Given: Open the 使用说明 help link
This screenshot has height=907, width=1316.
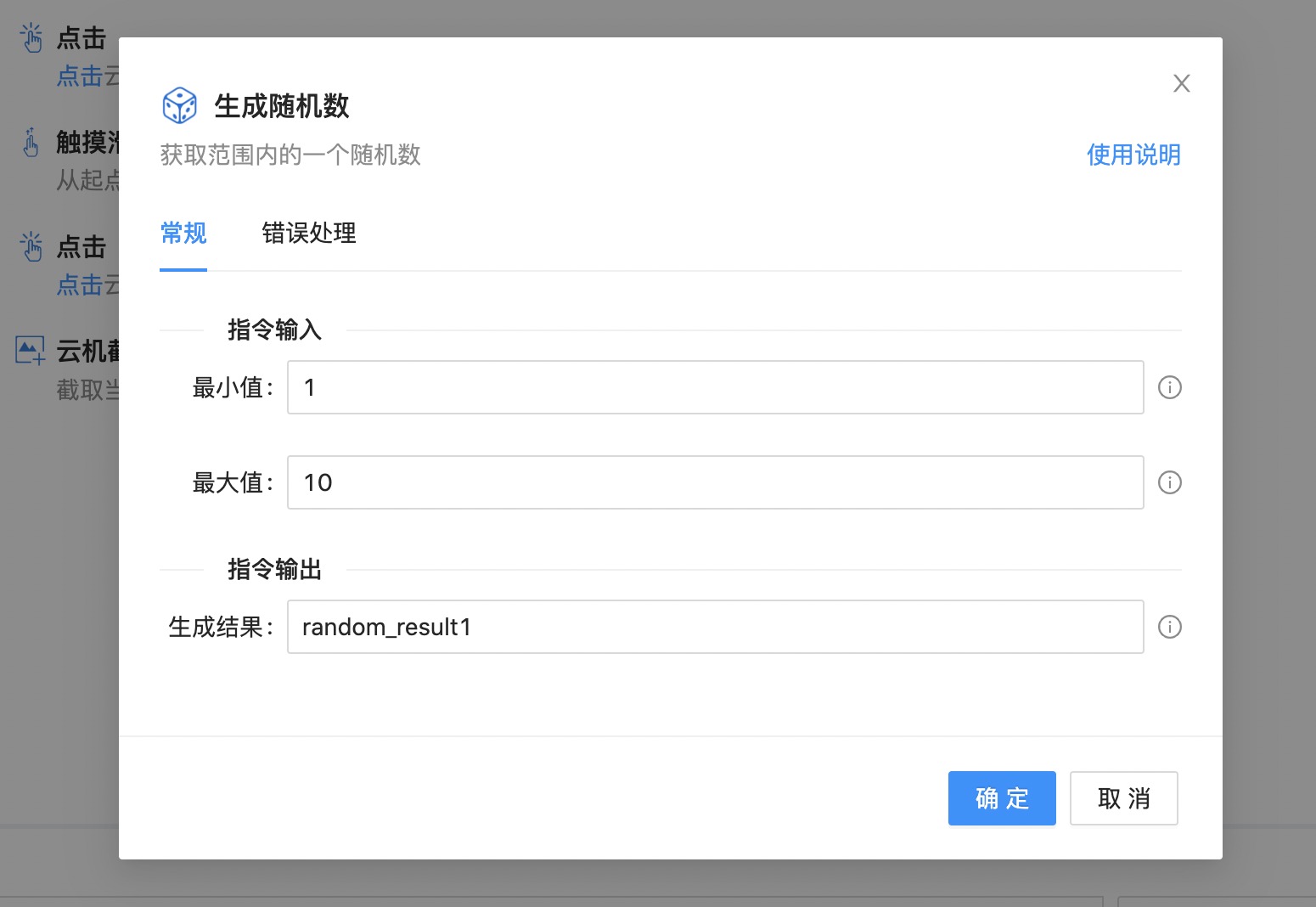Looking at the screenshot, I should coord(1133,155).
